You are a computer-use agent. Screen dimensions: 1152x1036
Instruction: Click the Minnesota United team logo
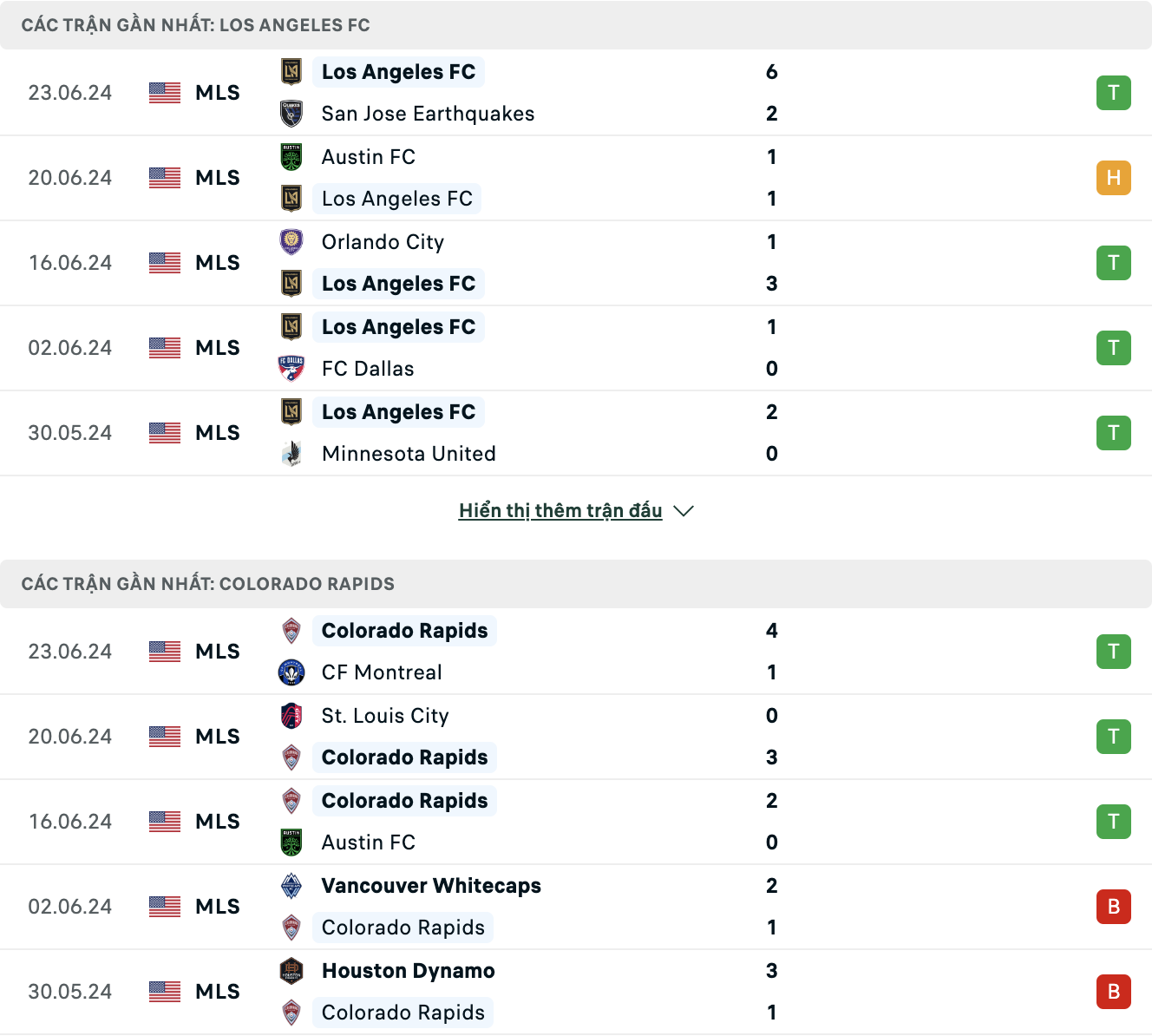[291, 454]
